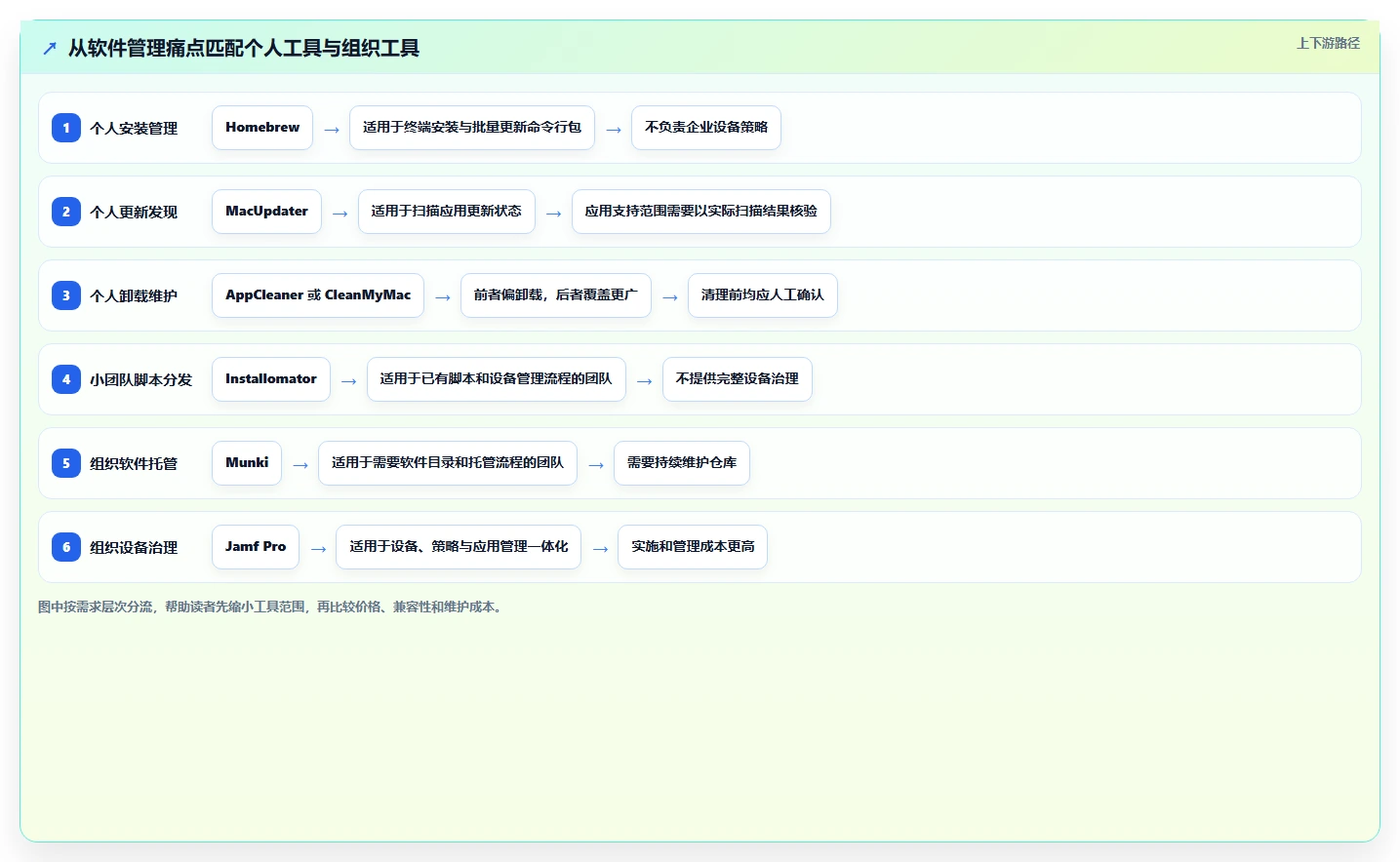Click the number 5 badge for 组织软件托管
1400x862 pixels.
66,463
